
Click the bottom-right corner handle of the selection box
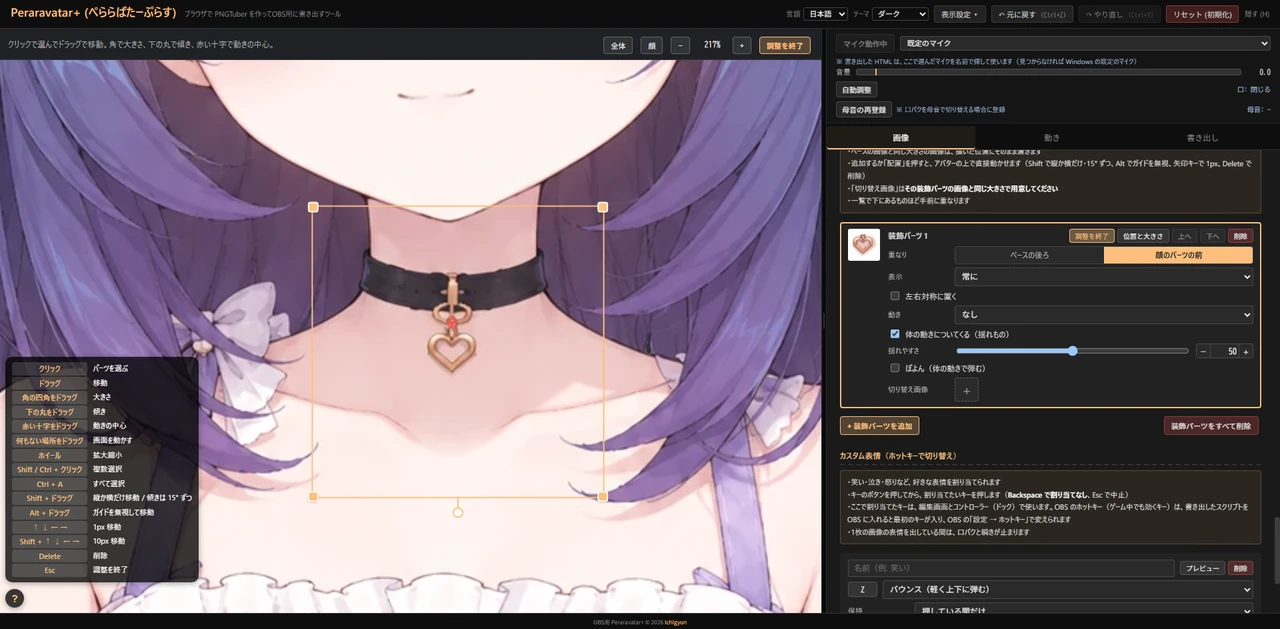pyautogui.click(x=602, y=496)
